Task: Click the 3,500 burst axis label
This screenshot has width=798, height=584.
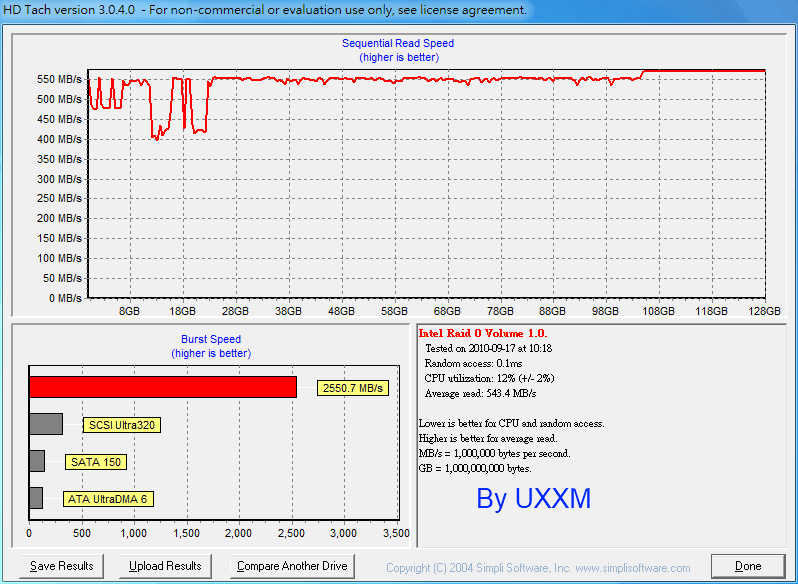Action: [x=396, y=533]
